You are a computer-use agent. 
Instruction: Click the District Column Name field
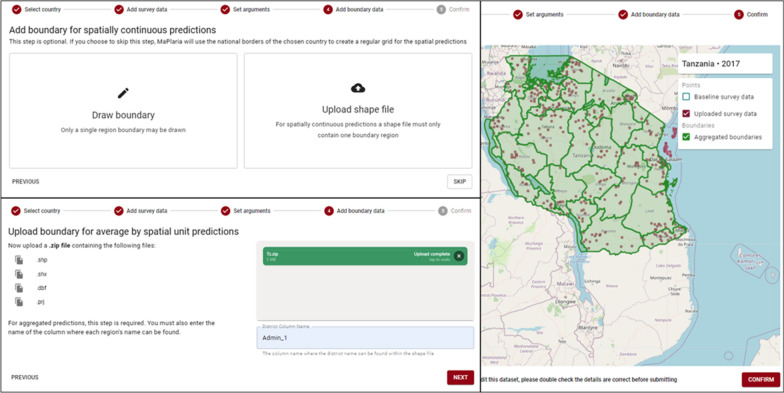[365, 338]
